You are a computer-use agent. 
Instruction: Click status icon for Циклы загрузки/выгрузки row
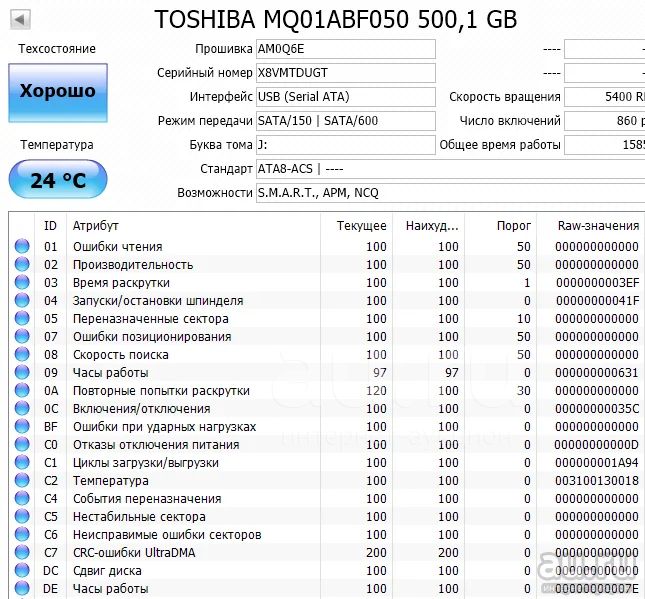click(x=22, y=462)
